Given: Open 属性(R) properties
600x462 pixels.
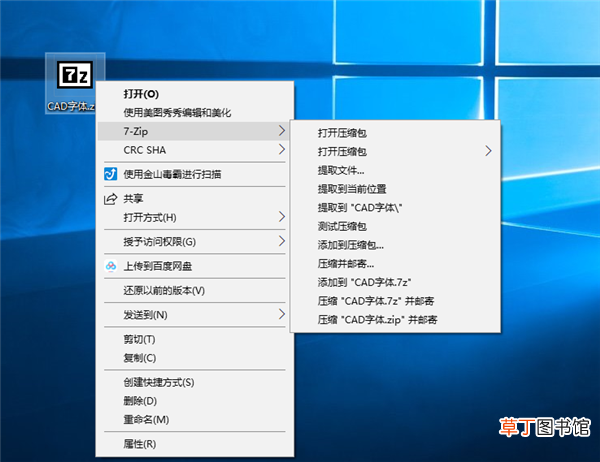Looking at the screenshot, I should (x=194, y=444).
